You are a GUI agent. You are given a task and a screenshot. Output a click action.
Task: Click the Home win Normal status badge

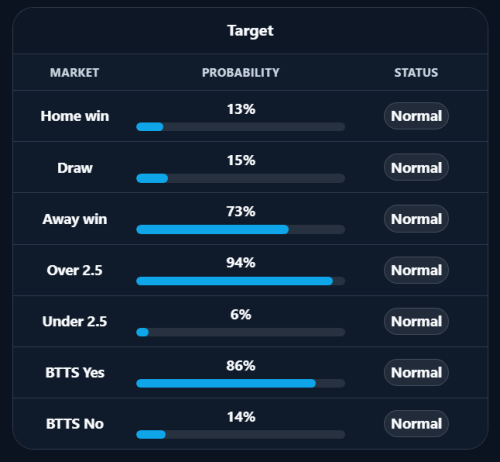click(416, 116)
